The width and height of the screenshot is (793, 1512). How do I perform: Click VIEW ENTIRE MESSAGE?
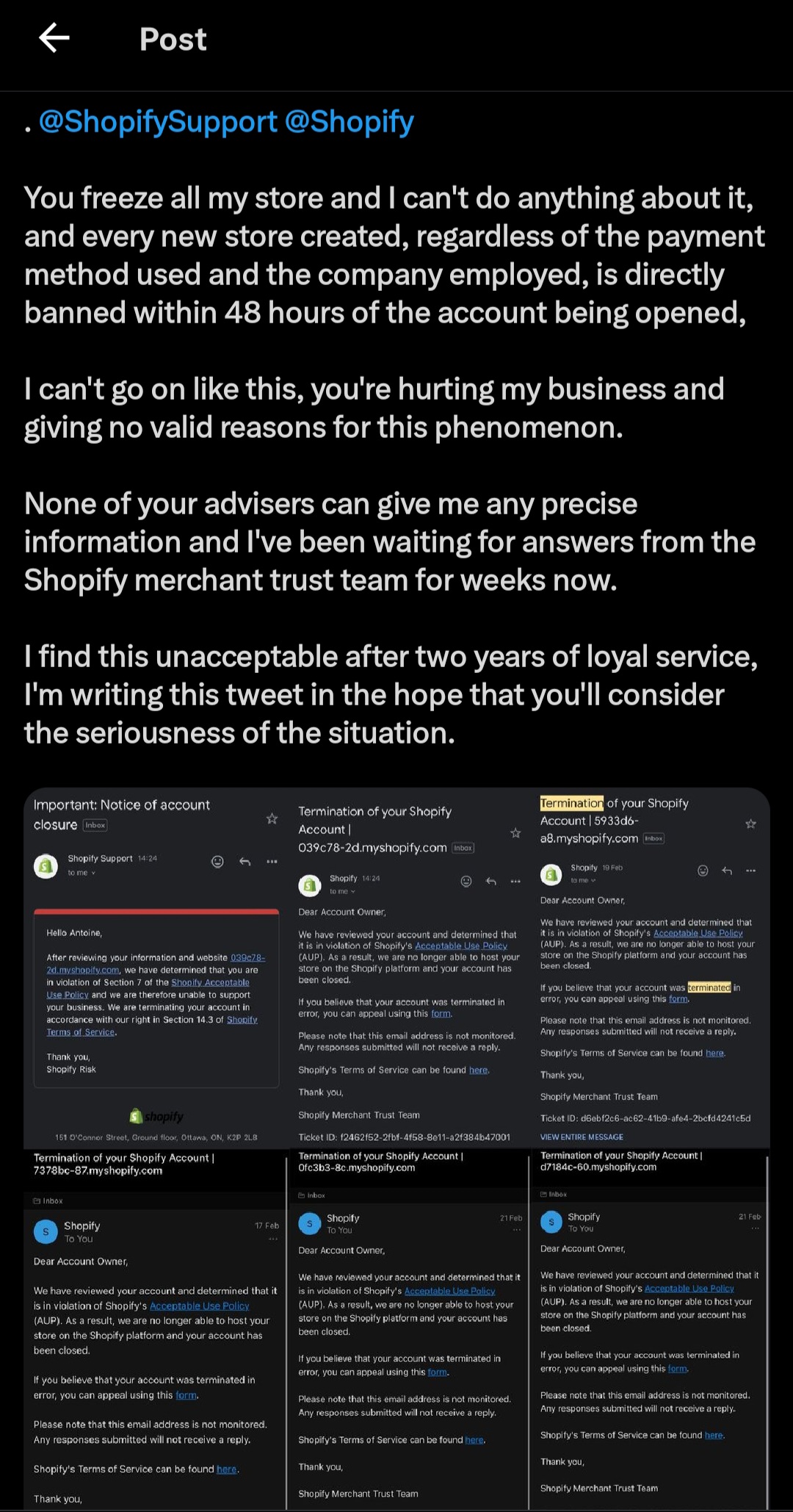(x=582, y=1137)
